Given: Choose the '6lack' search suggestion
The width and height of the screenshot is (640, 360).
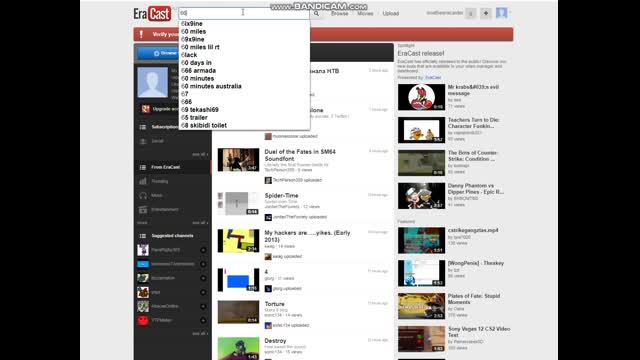Looking at the screenshot, I should [244, 55].
